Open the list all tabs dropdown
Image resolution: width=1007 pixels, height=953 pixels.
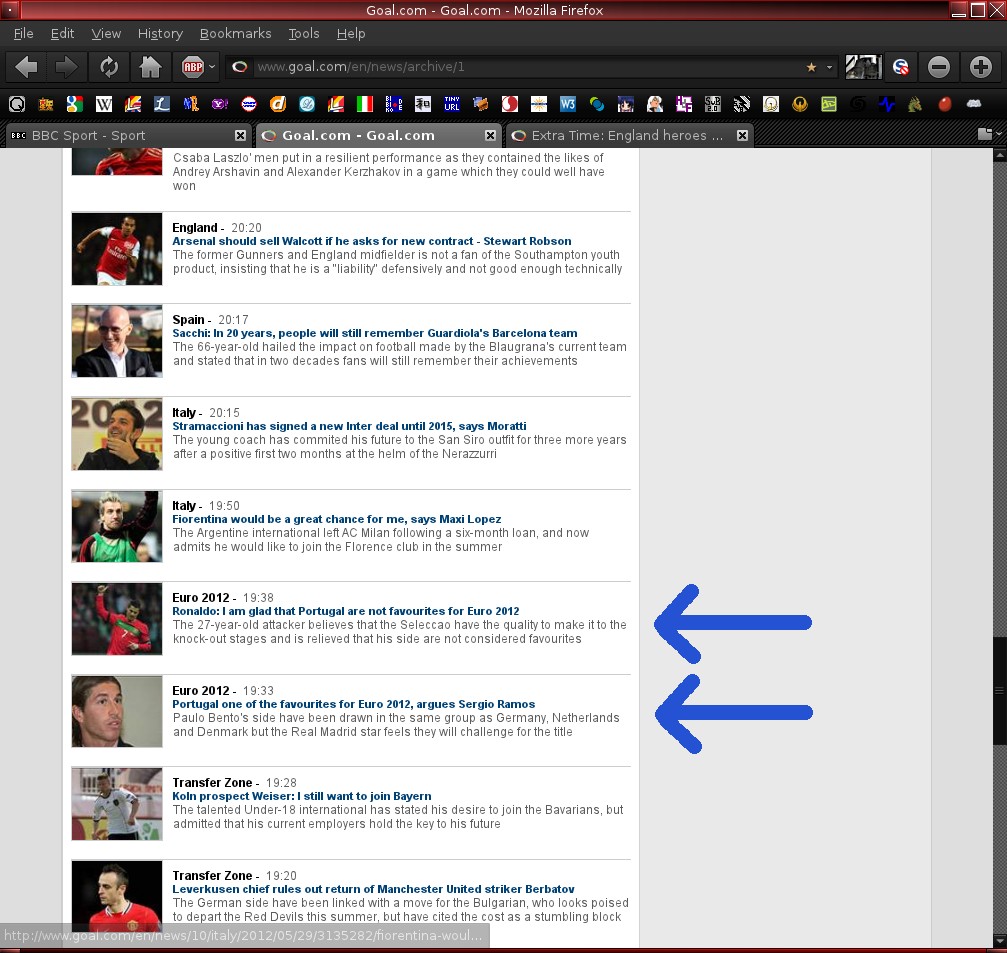coord(987,134)
